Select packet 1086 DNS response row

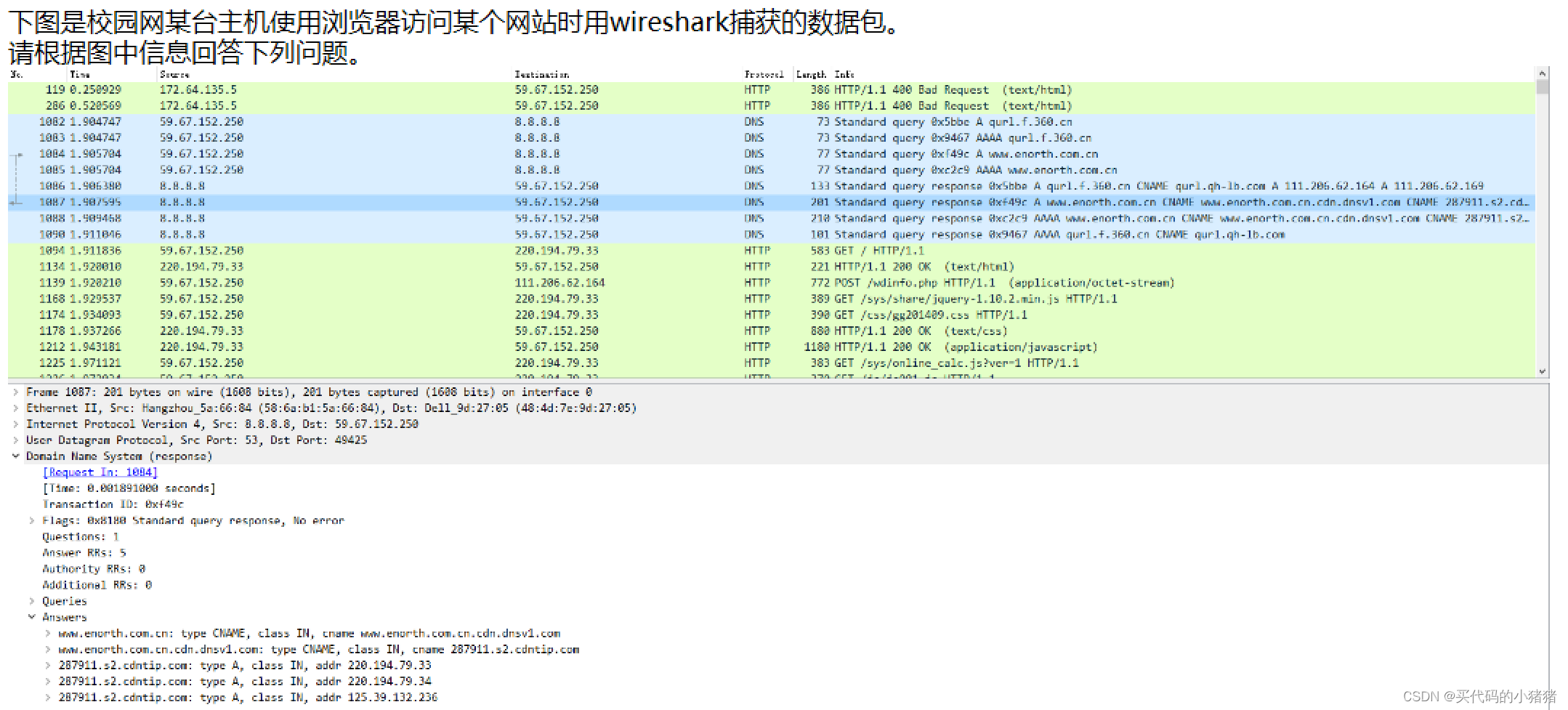coord(772,186)
